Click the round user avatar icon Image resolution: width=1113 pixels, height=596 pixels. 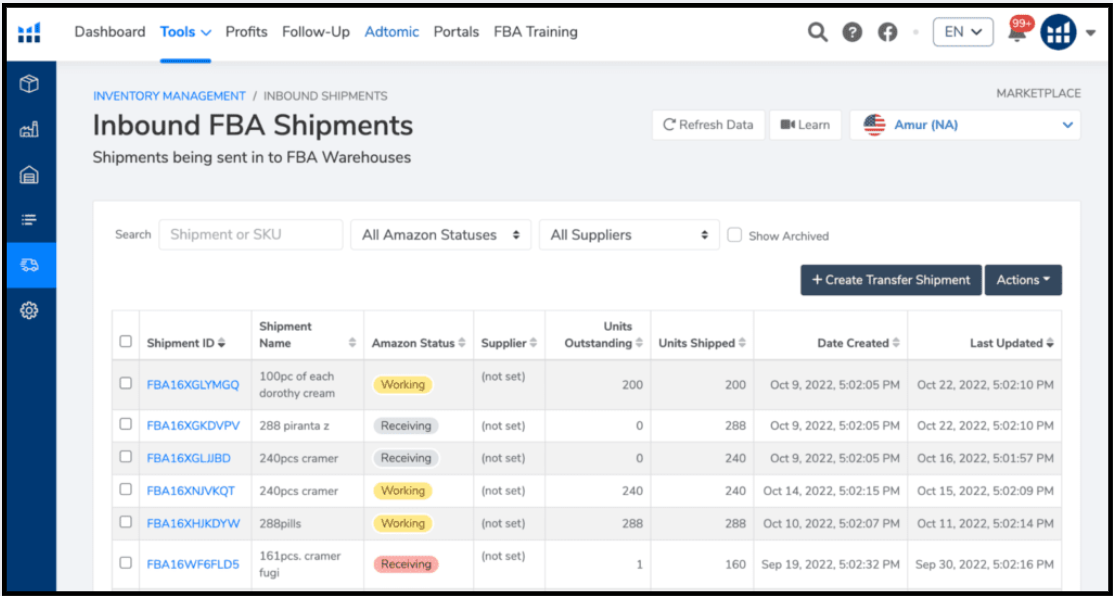[1058, 33]
